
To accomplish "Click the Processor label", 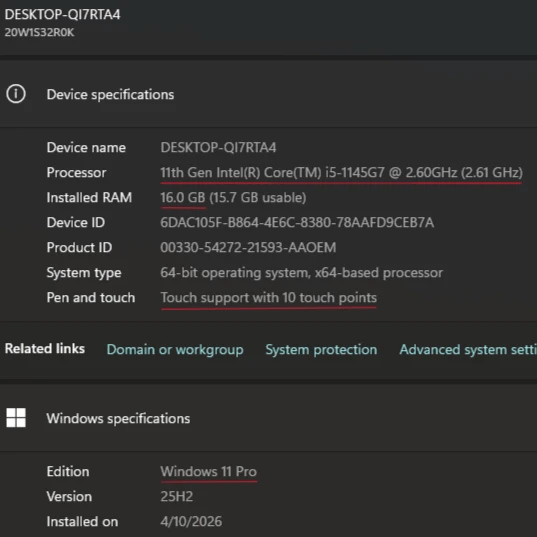I will [76, 172].
